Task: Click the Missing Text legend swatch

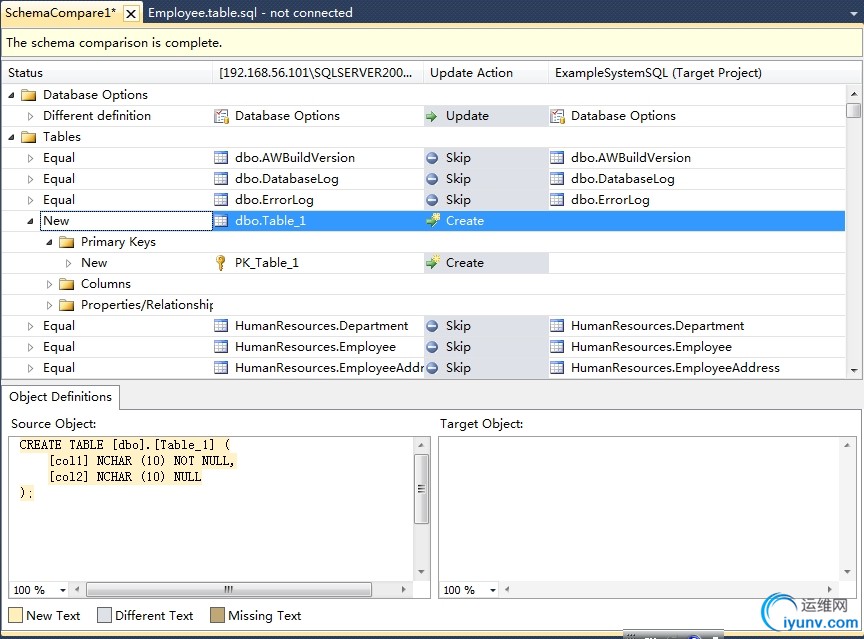Action: click(x=218, y=615)
